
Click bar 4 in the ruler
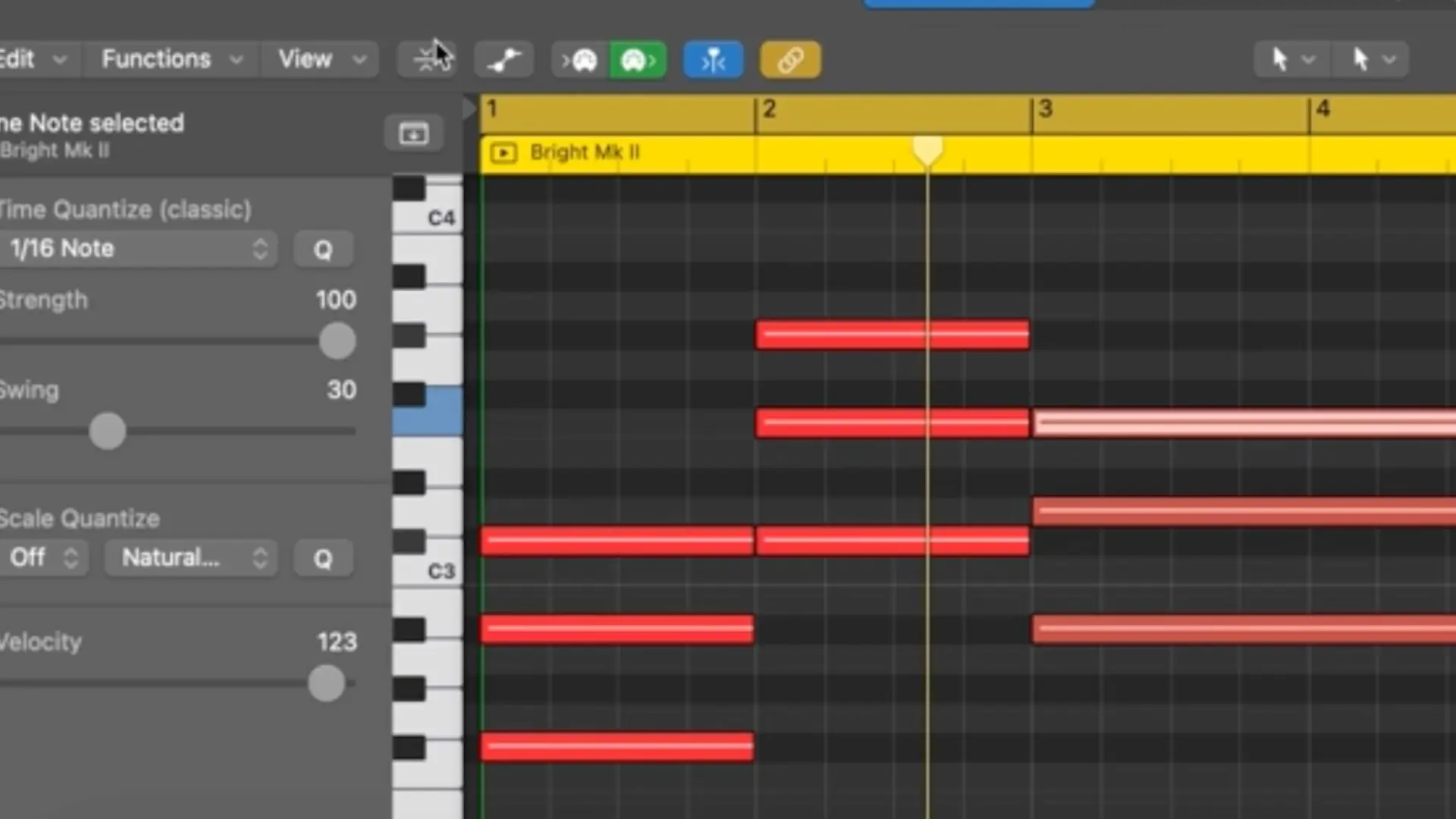tap(1323, 109)
